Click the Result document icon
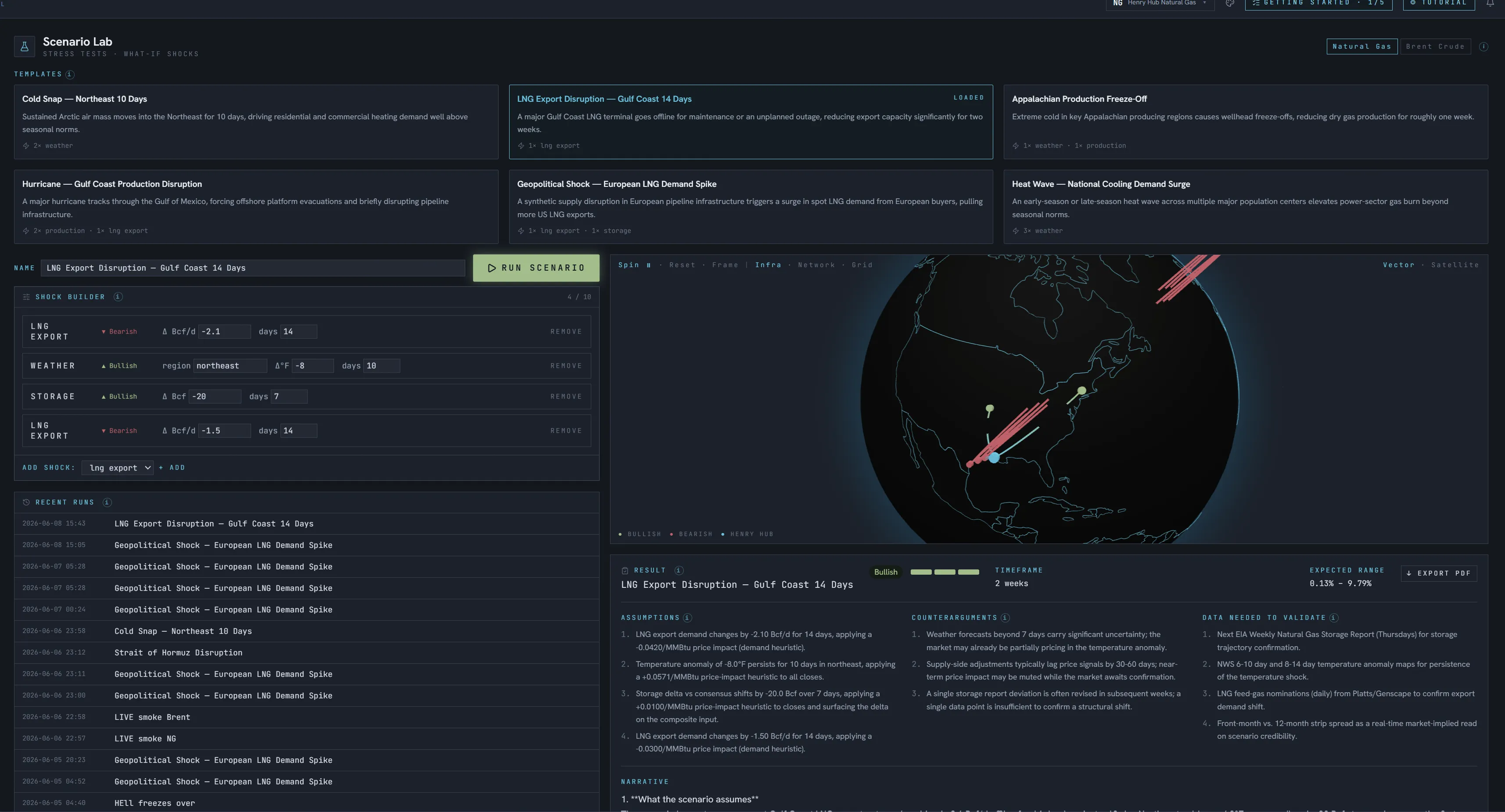 pos(625,570)
